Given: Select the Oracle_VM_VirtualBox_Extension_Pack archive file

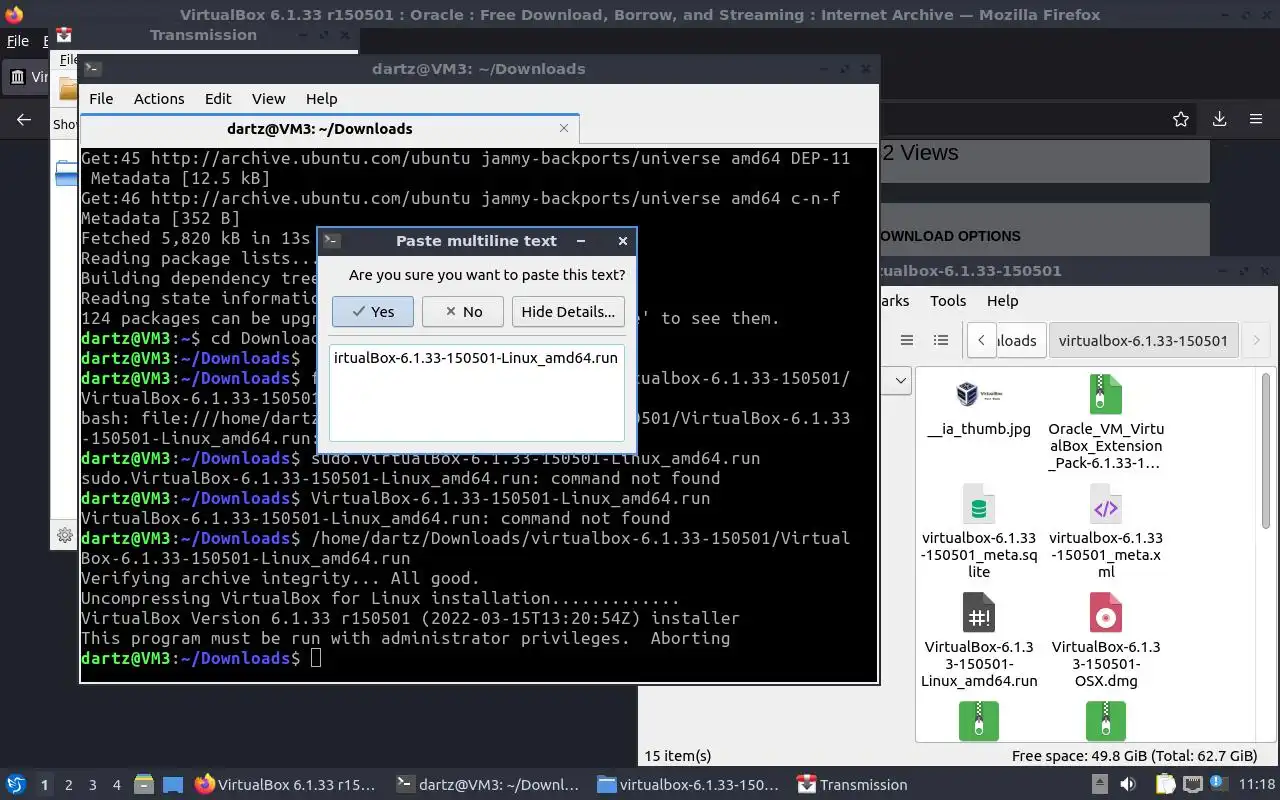Looking at the screenshot, I should 1106,424.
